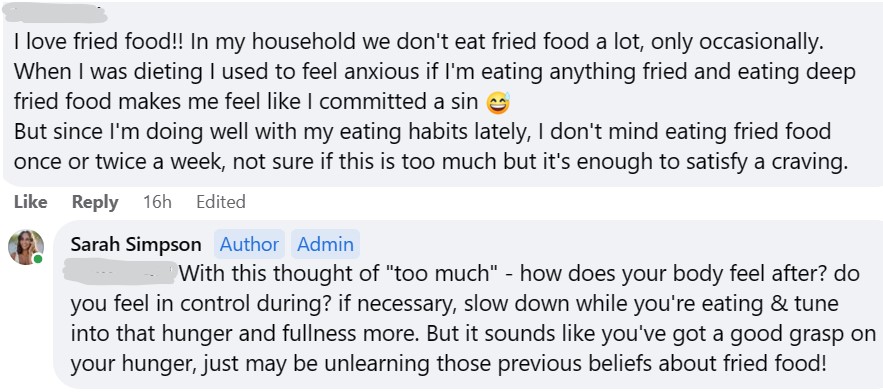
Task: Click Sarah Simpson's profile picture
Action: pos(26,247)
